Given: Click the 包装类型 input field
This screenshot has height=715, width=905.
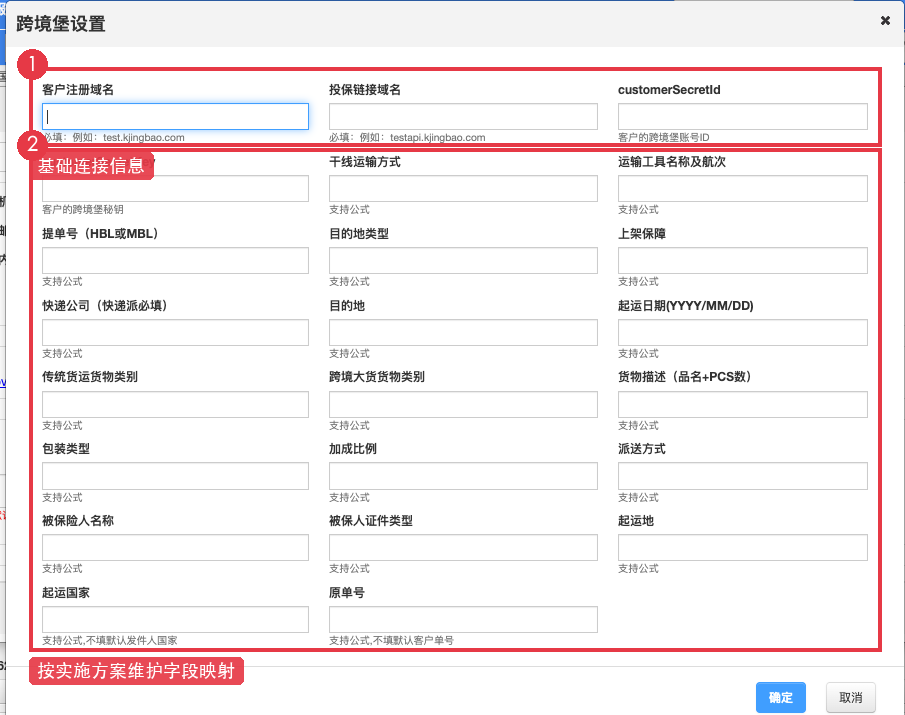Looking at the screenshot, I should pyautogui.click(x=175, y=476).
